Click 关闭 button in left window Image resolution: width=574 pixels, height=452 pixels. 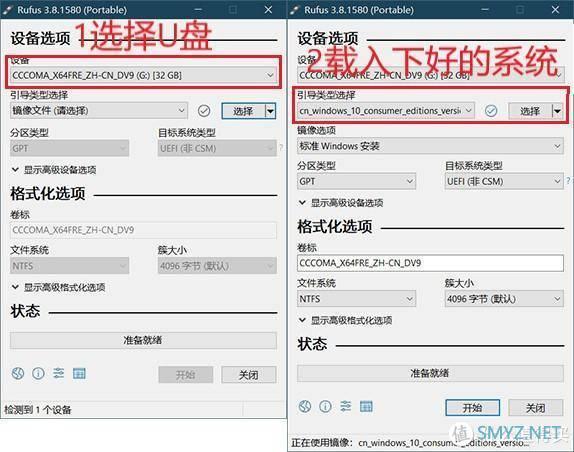(249, 374)
